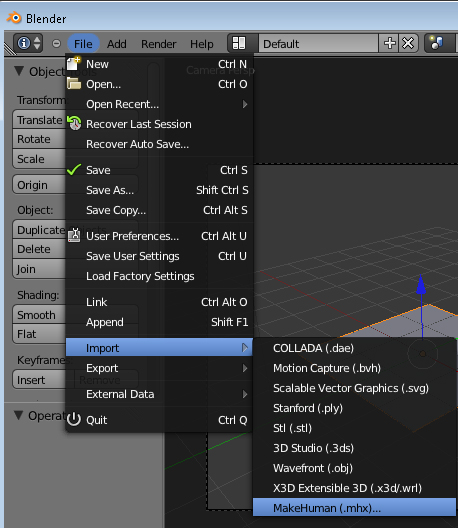This screenshot has height=528, width=458.
Task: Select Recover Last Session
Action: click(159, 124)
